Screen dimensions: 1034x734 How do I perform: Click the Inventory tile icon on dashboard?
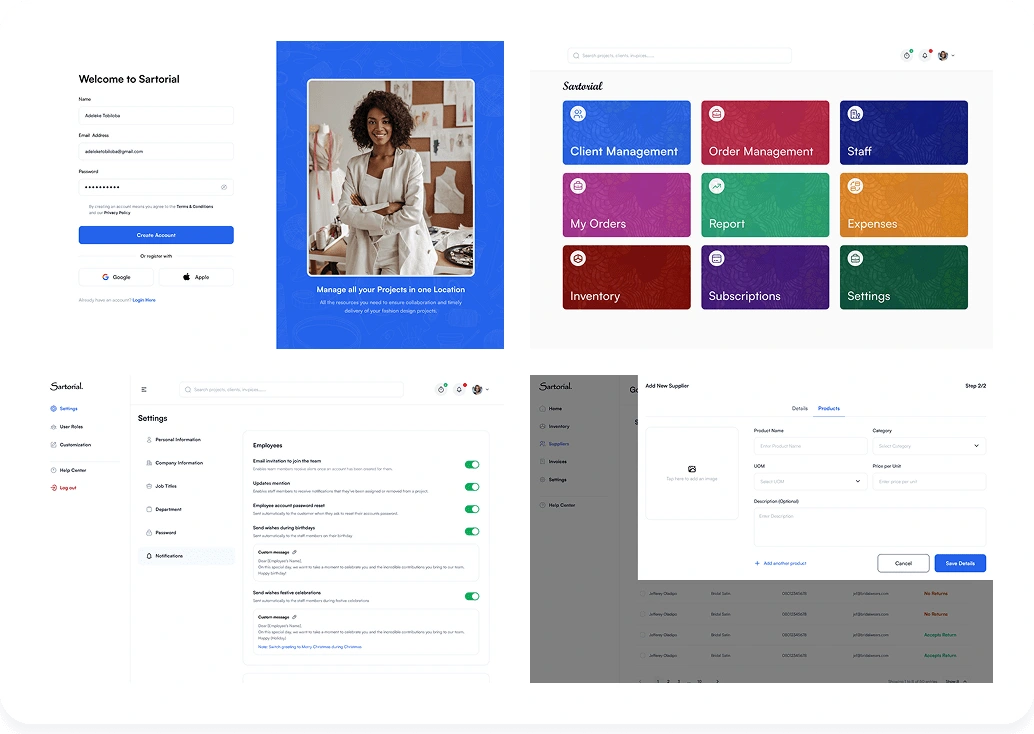(578, 259)
